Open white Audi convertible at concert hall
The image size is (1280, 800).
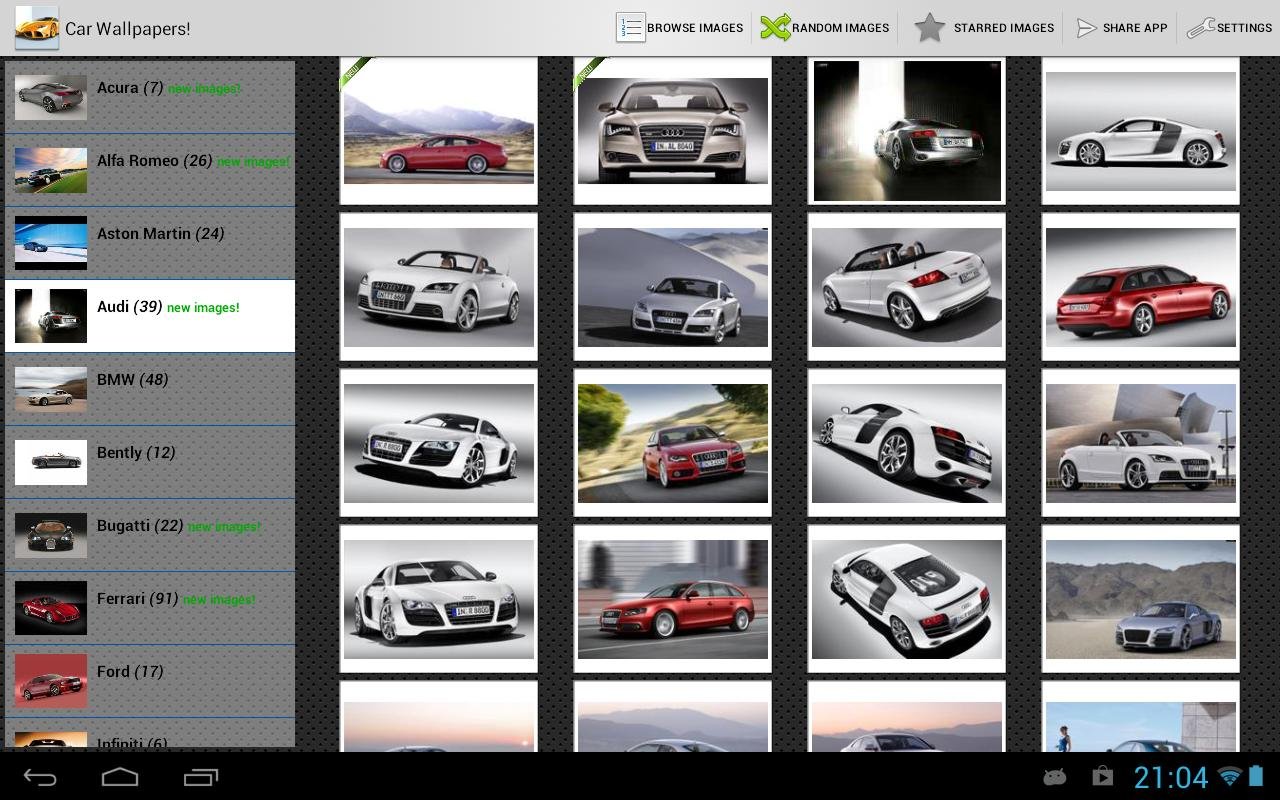point(1141,443)
